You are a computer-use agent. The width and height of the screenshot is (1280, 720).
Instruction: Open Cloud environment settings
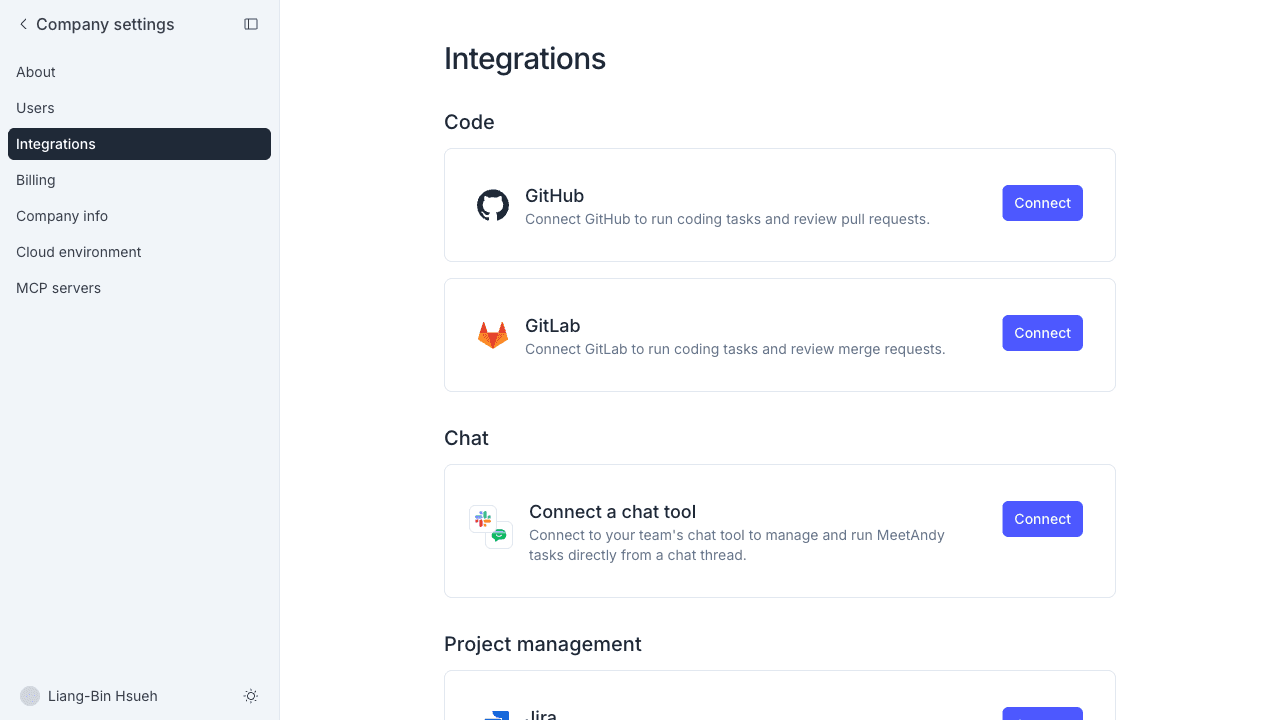click(139, 252)
